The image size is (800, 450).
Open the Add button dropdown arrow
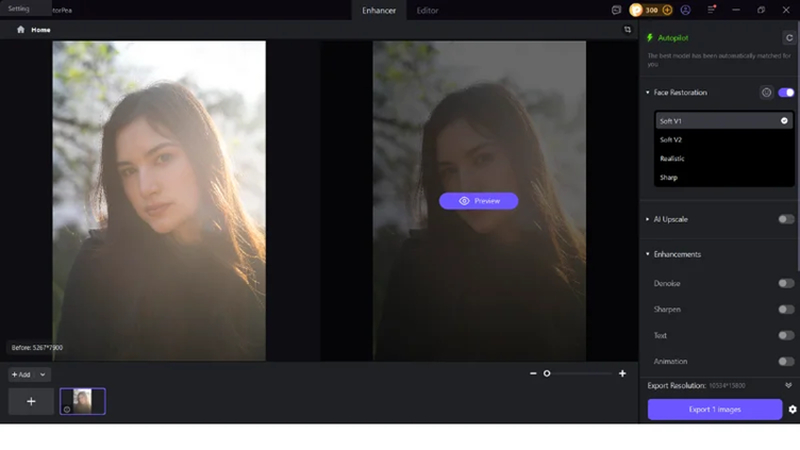(43, 374)
